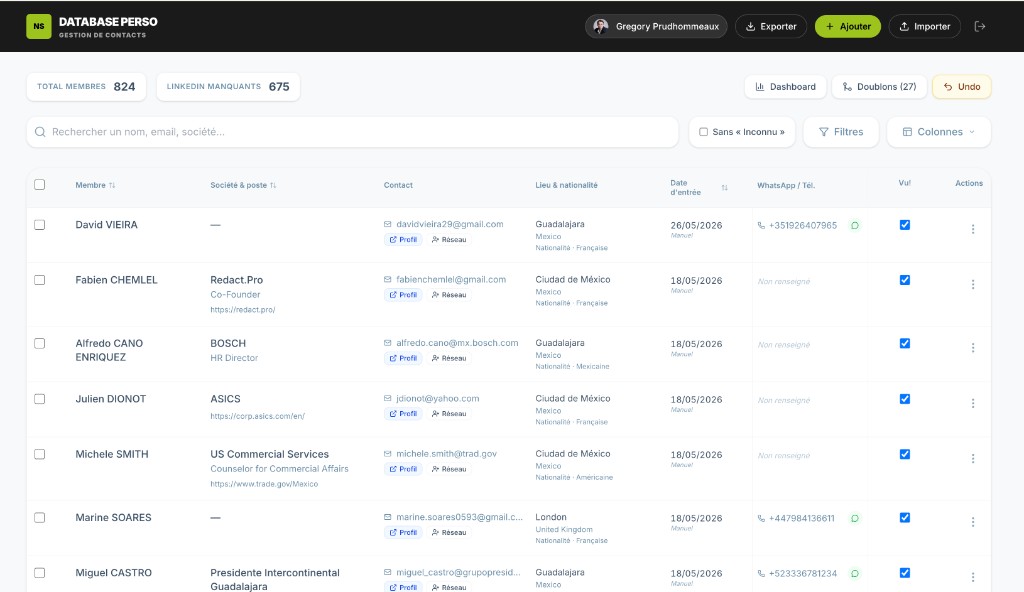Image resolution: width=1024 pixels, height=592 pixels.
Task: Click the LinkedIn Manquants 675 counter
Action: coord(228,86)
